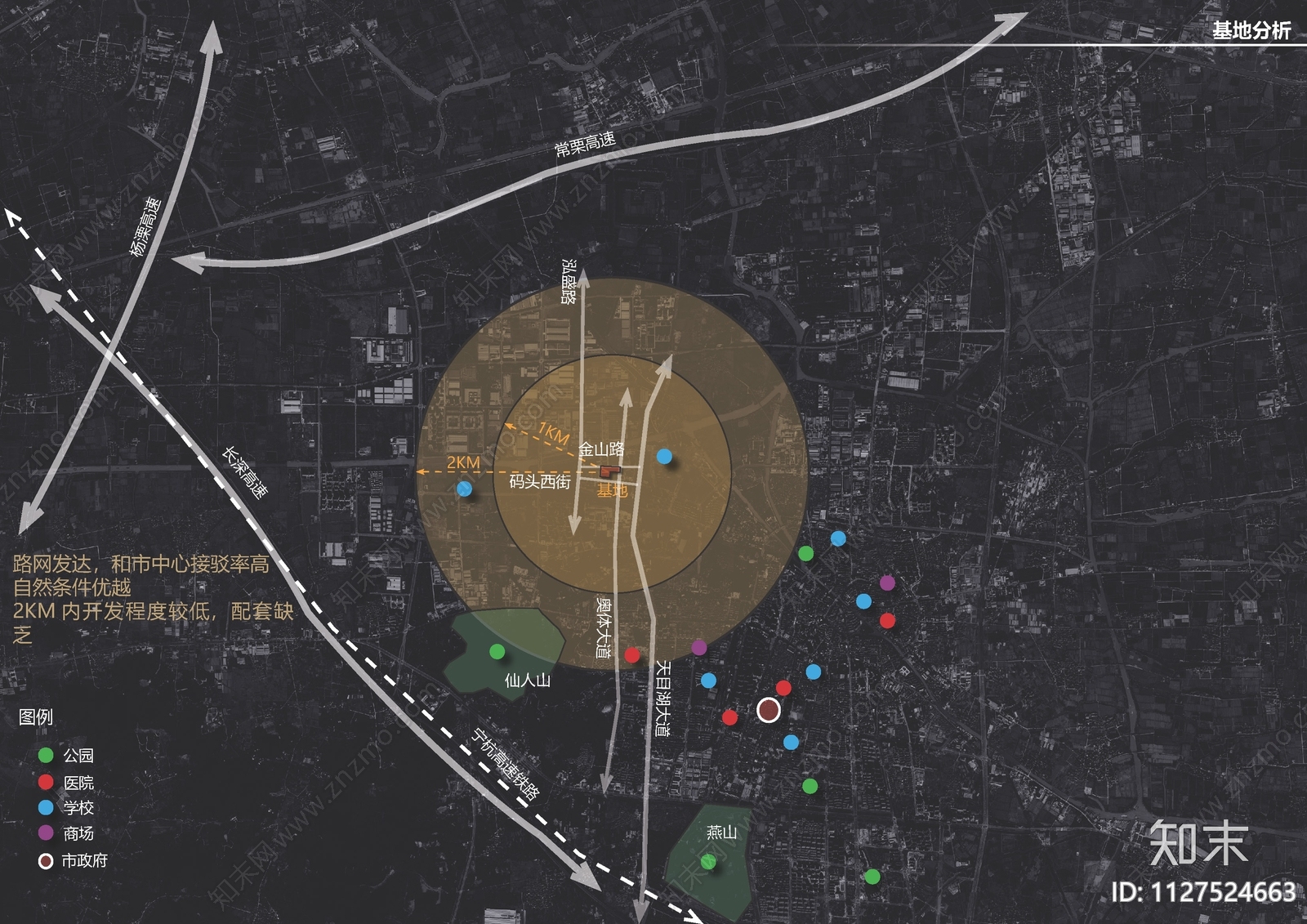Click the blue 学校 legend dot
Viewport: 1307px width, 924px height.
point(46,807)
